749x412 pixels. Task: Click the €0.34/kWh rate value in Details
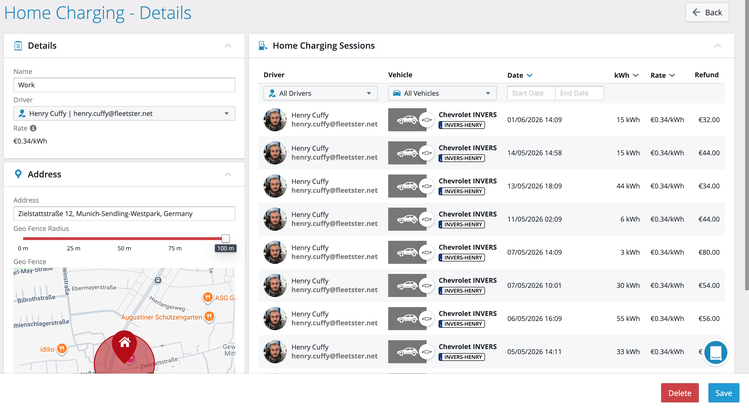point(30,141)
